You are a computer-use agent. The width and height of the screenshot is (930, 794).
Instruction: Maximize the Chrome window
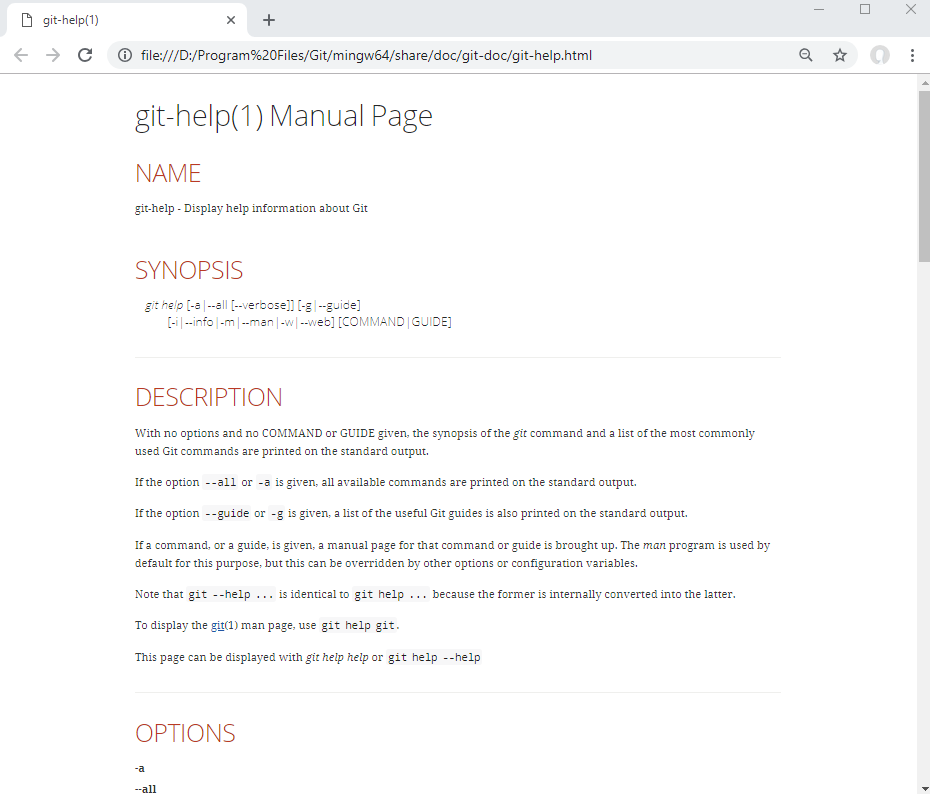[865, 10]
